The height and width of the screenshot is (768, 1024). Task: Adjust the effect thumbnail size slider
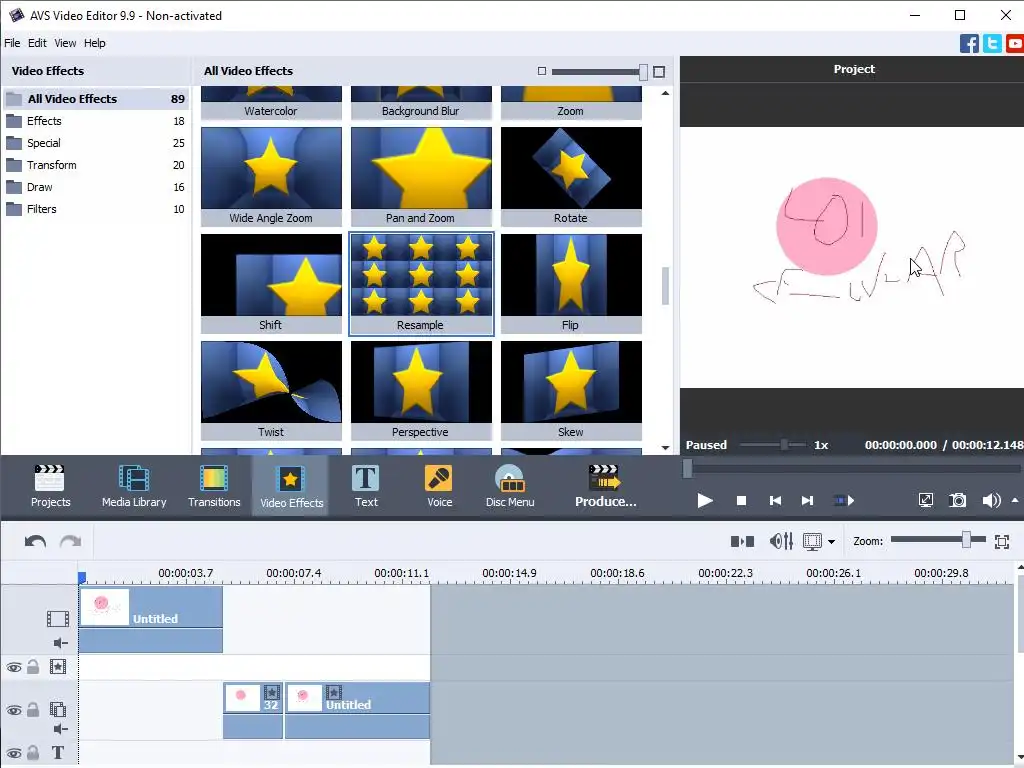click(x=643, y=72)
